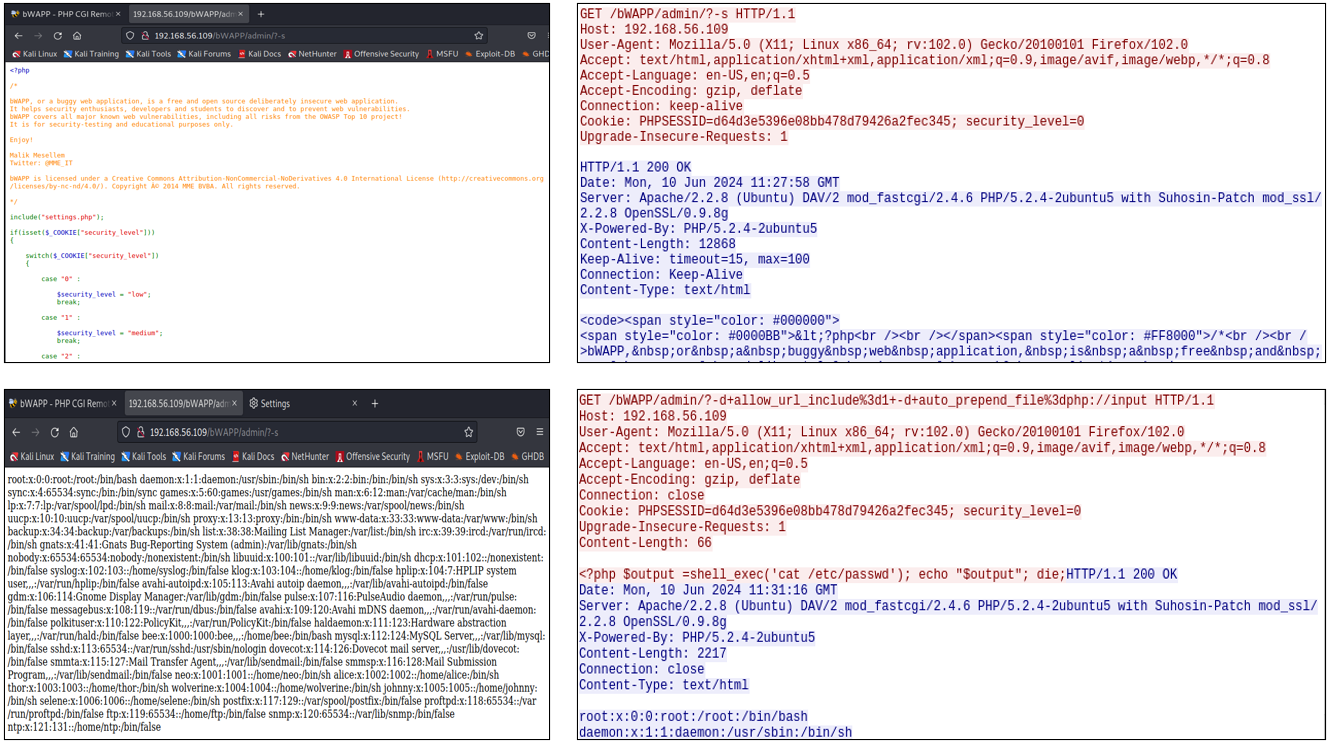Click 'Content-Length: 2217' response header
The width and height of the screenshot is (1332, 744).
click(x=654, y=654)
